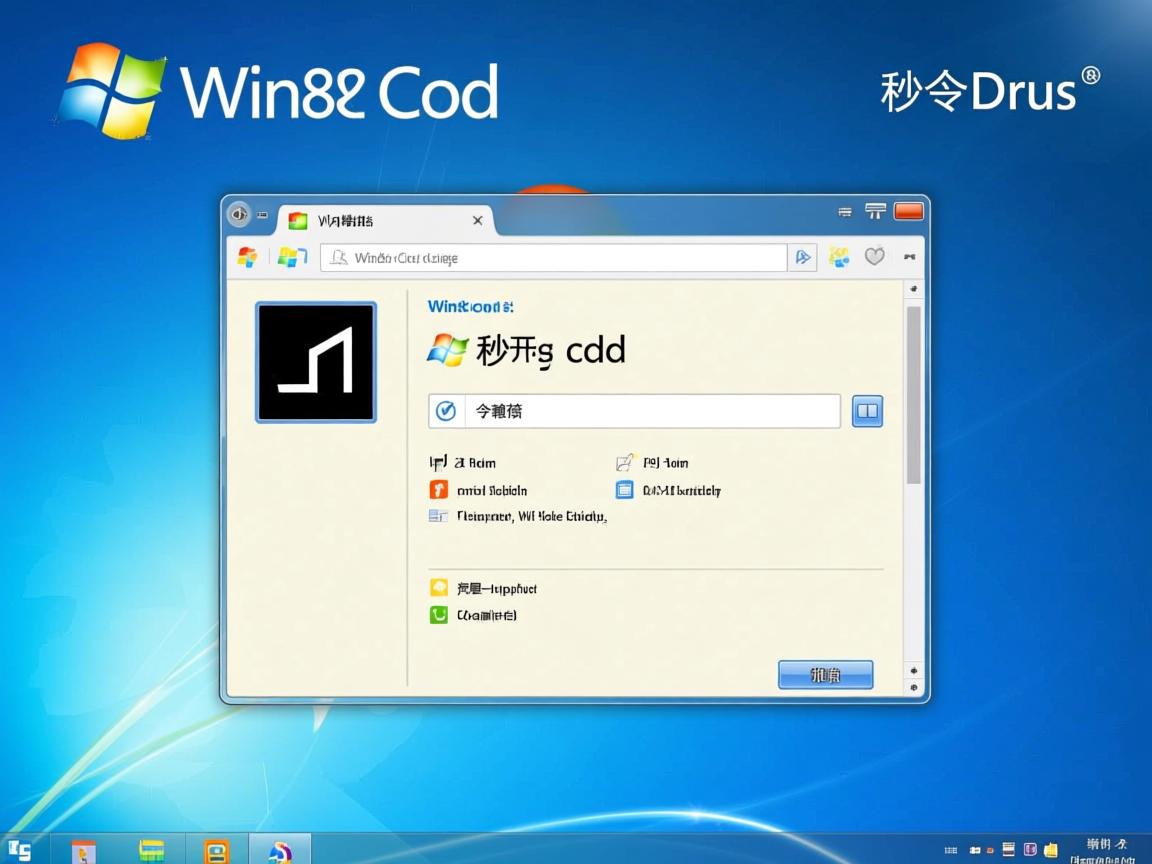1152x864 pixels.
Task: Click the pencil edit icon in the list
Action: pyautogui.click(x=625, y=462)
